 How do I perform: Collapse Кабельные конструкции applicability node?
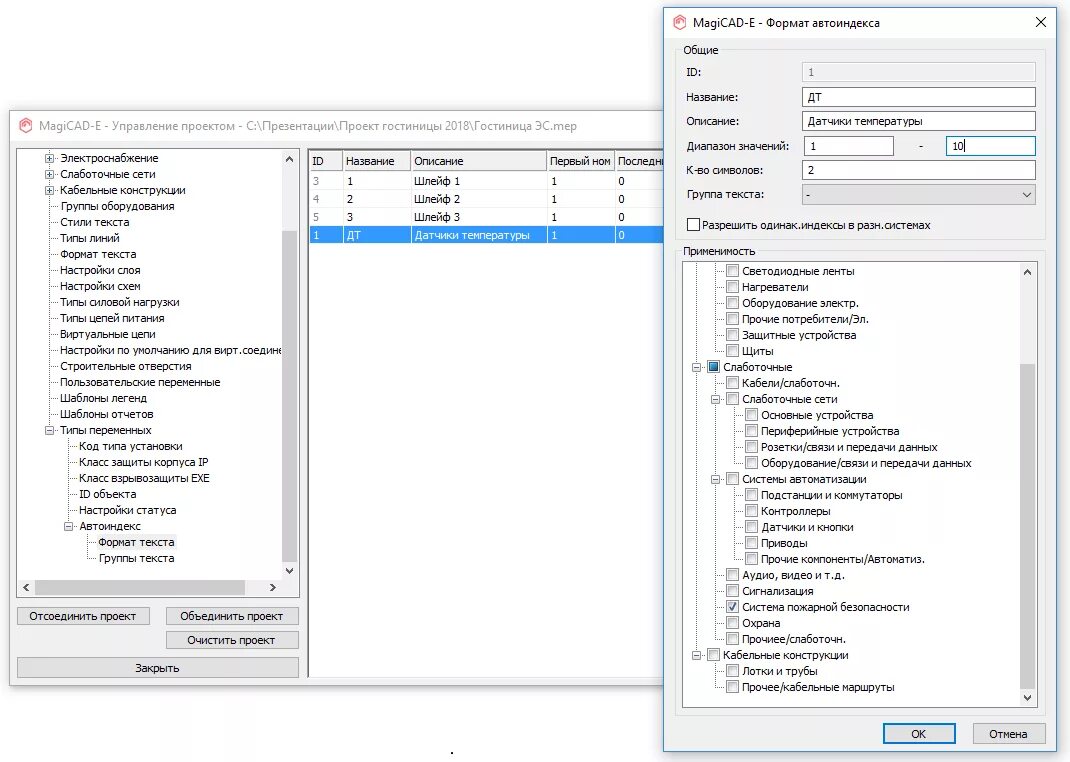click(x=697, y=656)
